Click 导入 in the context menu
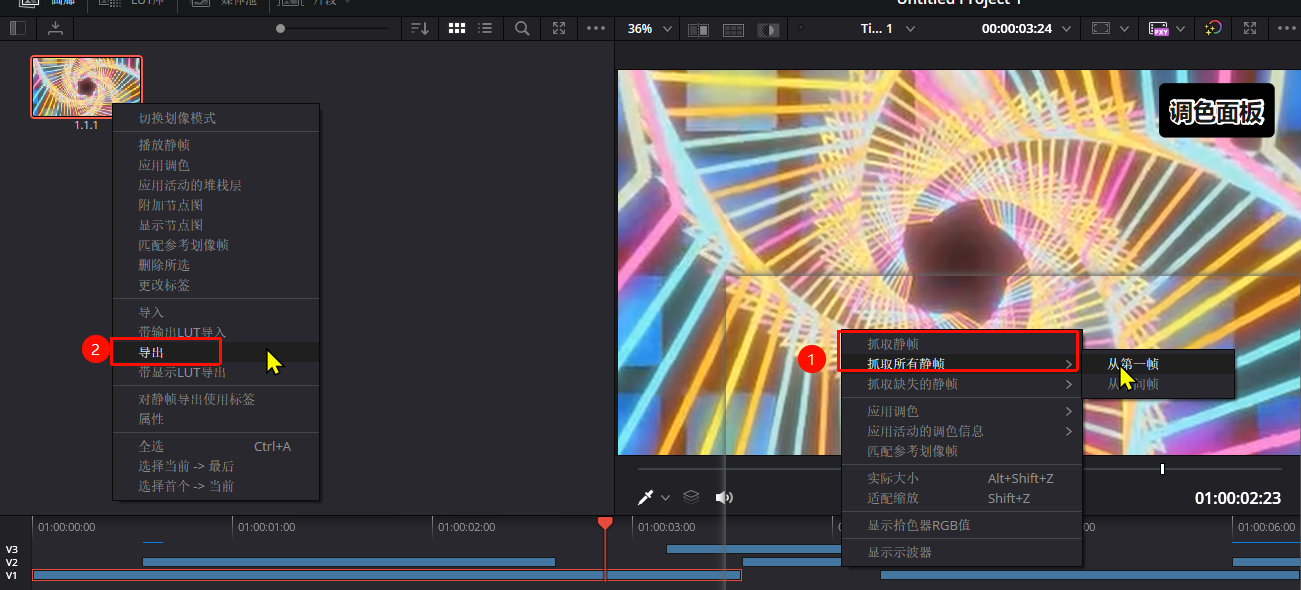This screenshot has height=590, width=1301. click(x=151, y=312)
